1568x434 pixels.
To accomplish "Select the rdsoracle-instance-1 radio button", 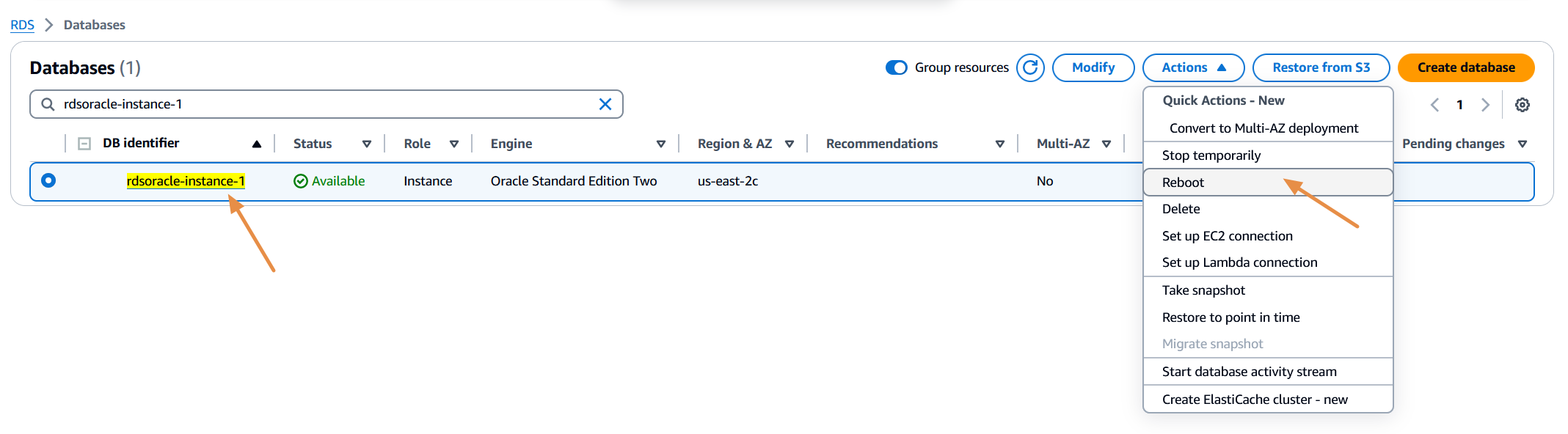I will (x=48, y=180).
